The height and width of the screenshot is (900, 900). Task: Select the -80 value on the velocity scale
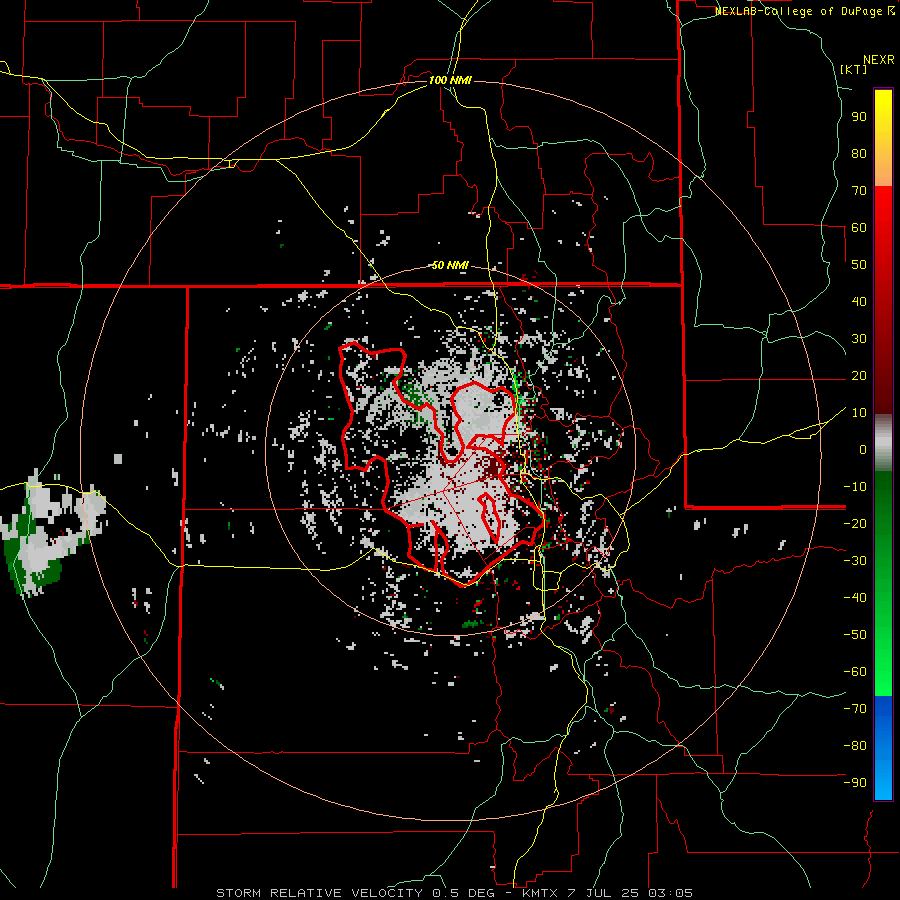[855, 746]
